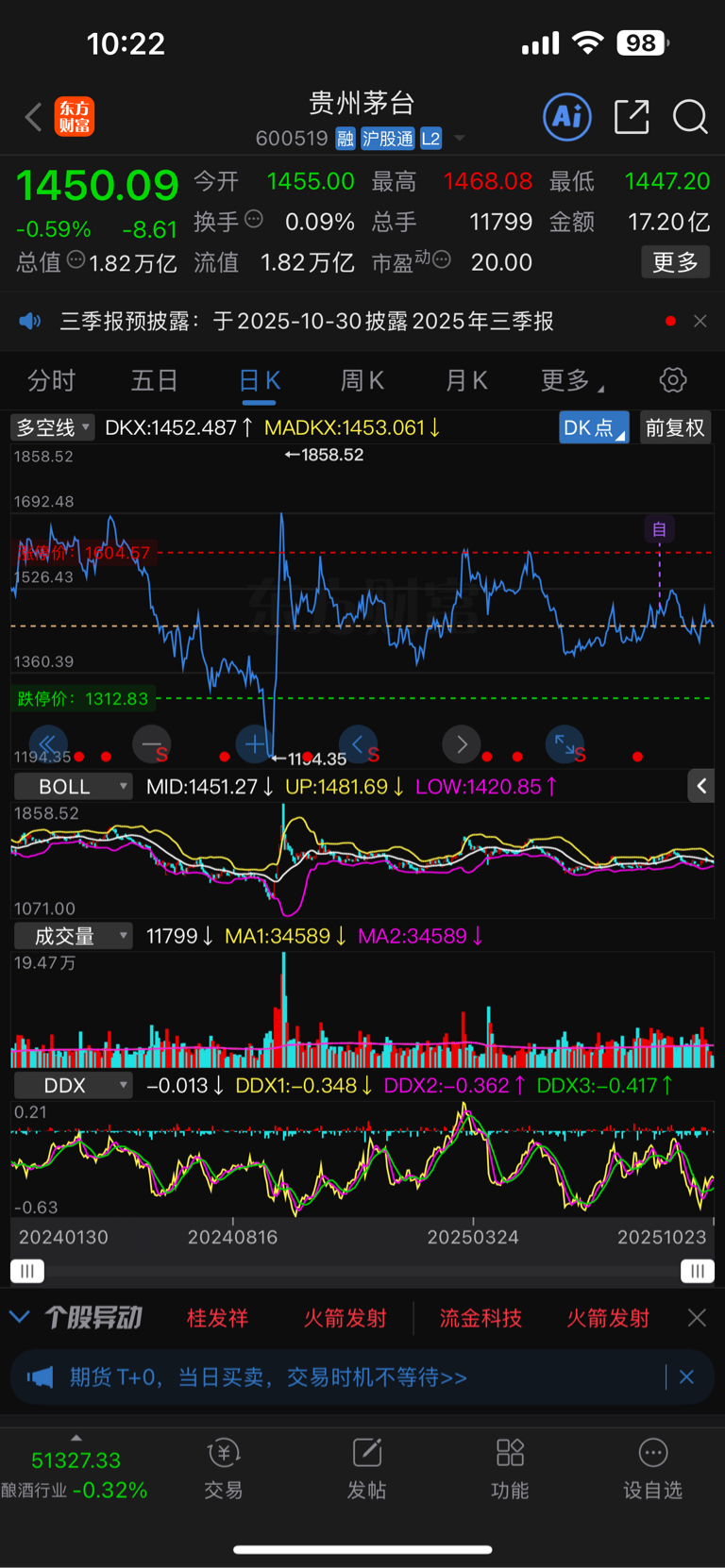Tap the 融 margin trading badge
The image size is (725, 1568).
tap(346, 139)
